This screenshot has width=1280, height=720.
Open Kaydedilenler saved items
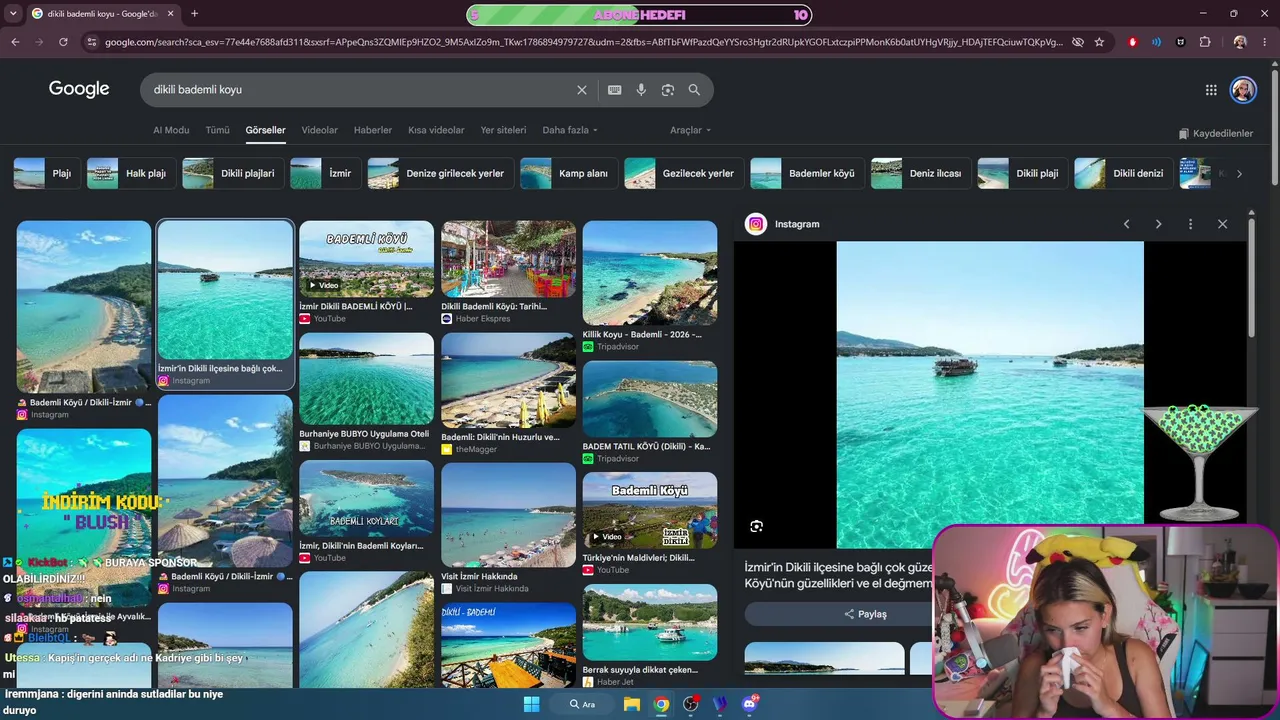1215,133
